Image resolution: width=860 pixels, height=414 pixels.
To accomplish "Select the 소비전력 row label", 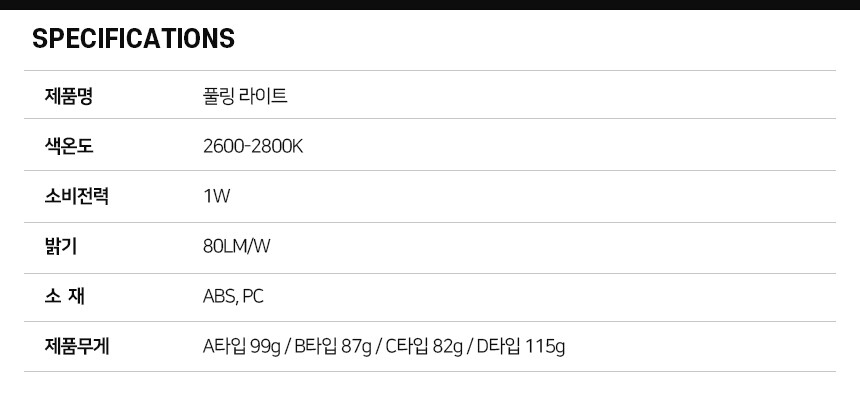I will 76,196.
